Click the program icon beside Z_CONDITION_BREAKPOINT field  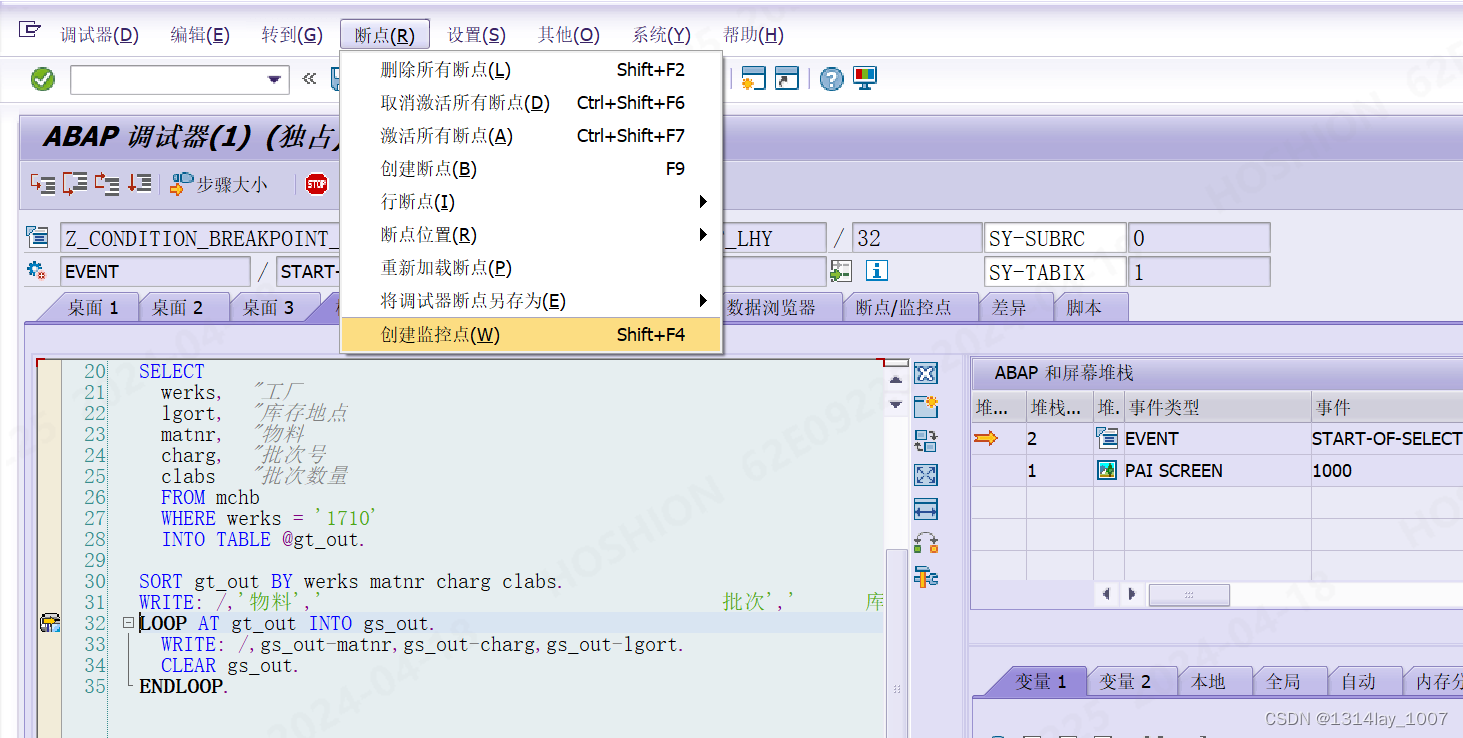pos(37,238)
